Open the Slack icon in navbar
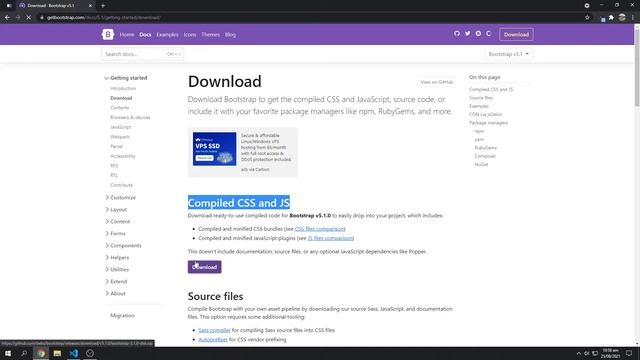Image resolution: width=640 pixels, height=360 pixels. 478,33
